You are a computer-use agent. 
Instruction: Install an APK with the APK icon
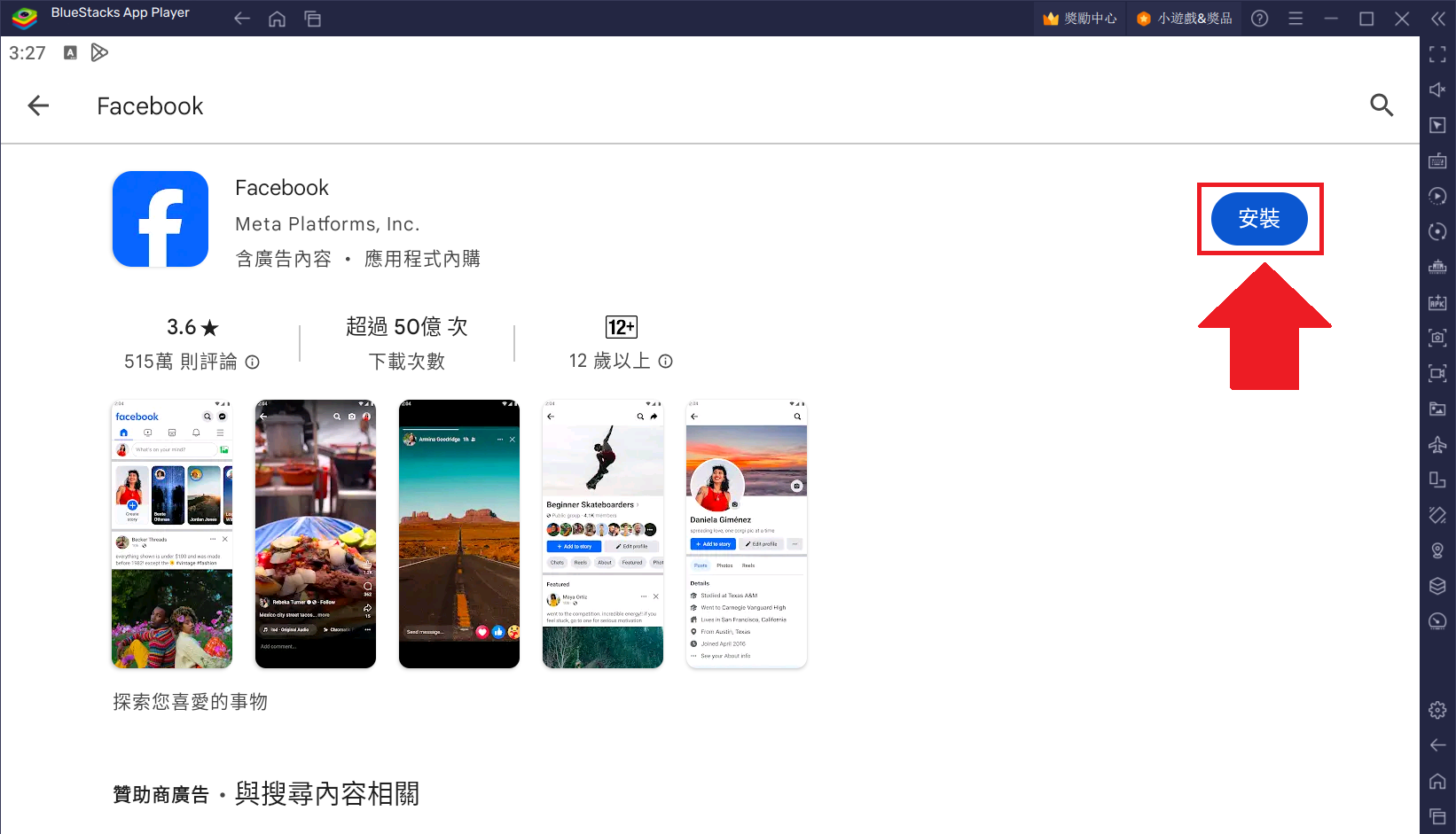pyautogui.click(x=1437, y=302)
